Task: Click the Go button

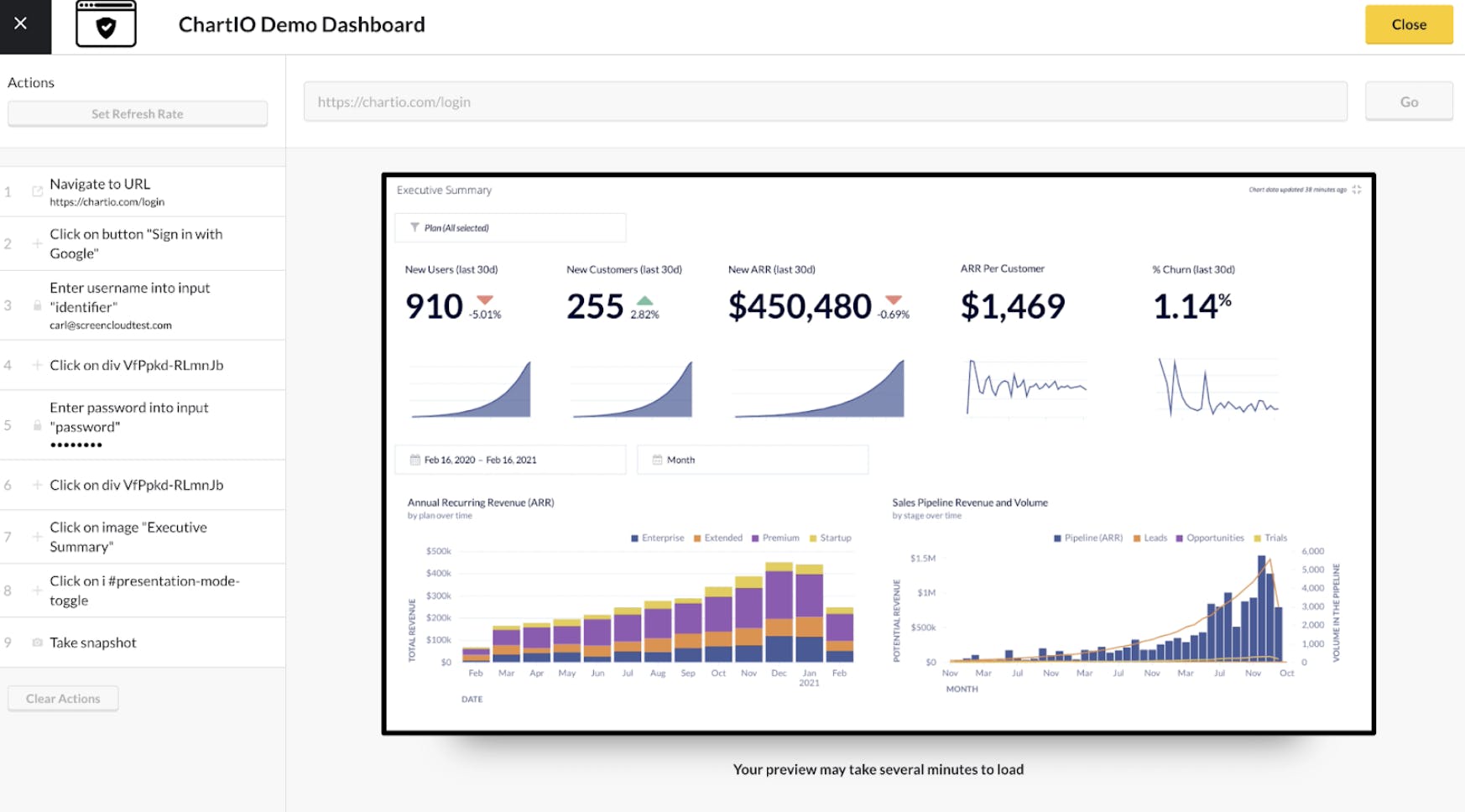Action: pyautogui.click(x=1409, y=101)
